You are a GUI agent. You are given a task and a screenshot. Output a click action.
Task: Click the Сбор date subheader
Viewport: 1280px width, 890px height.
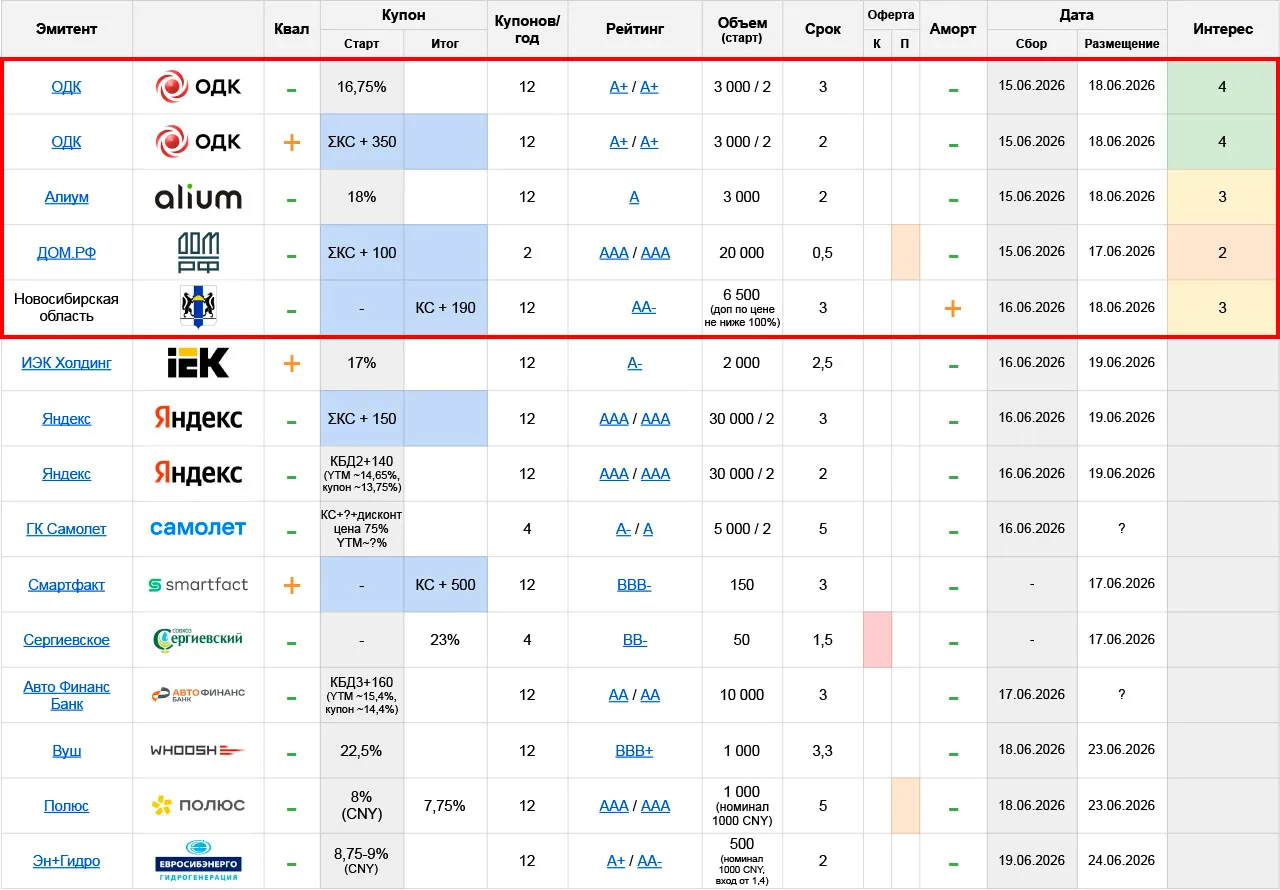point(1031,44)
